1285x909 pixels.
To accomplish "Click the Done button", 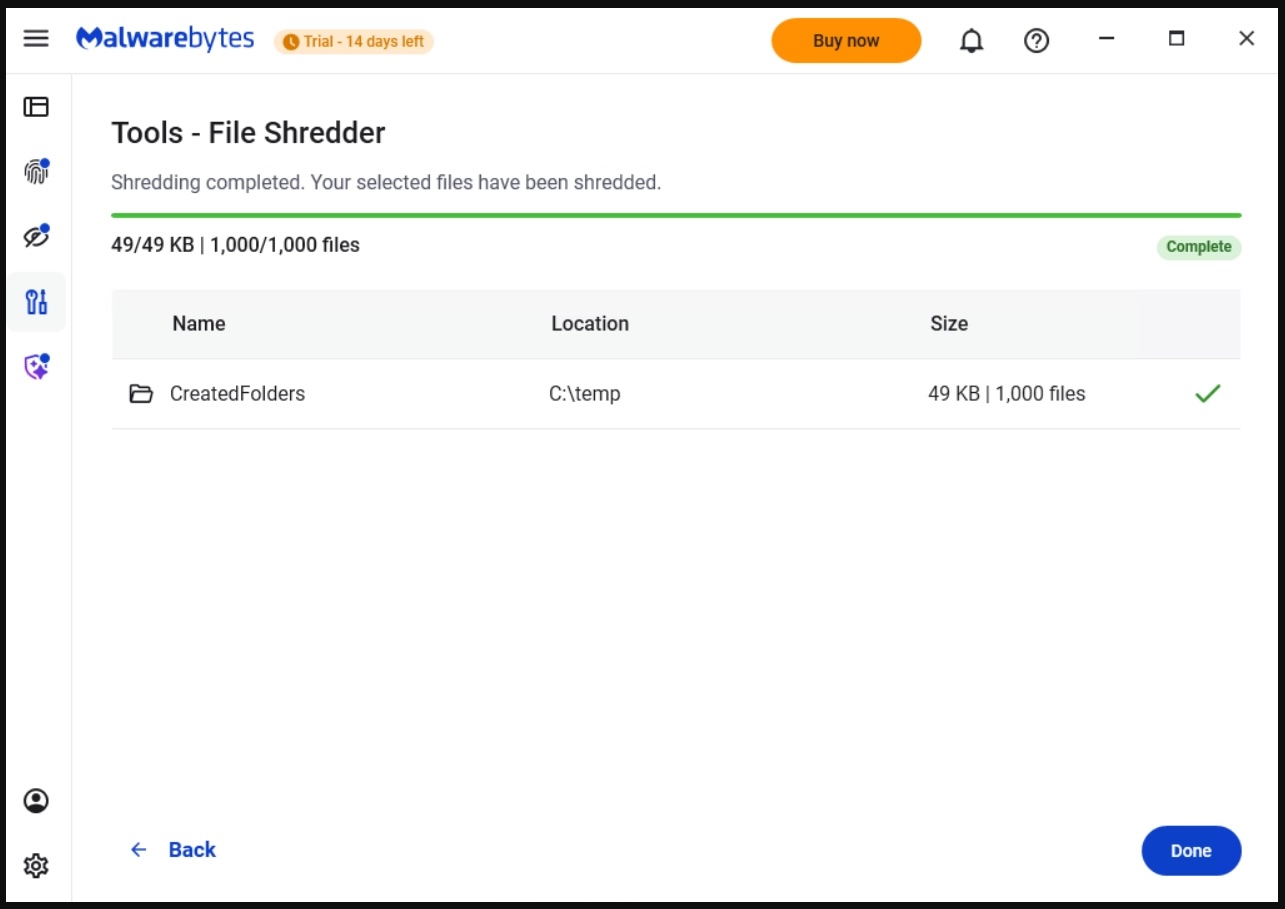I will tap(1190, 851).
